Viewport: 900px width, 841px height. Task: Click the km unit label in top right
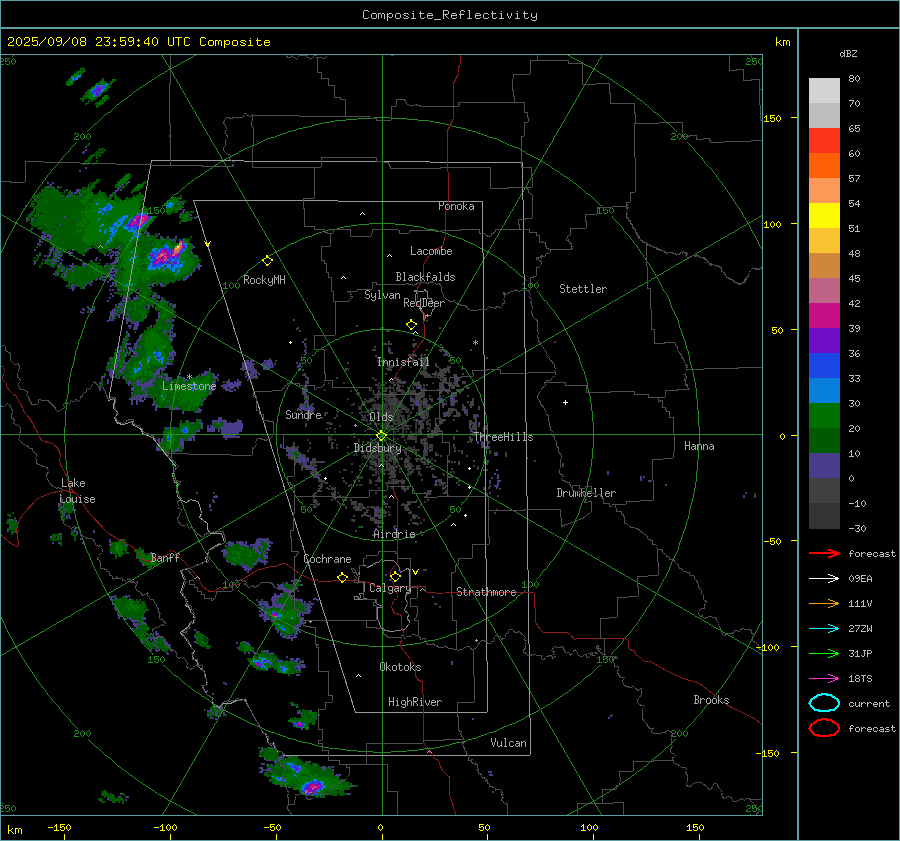pos(782,42)
